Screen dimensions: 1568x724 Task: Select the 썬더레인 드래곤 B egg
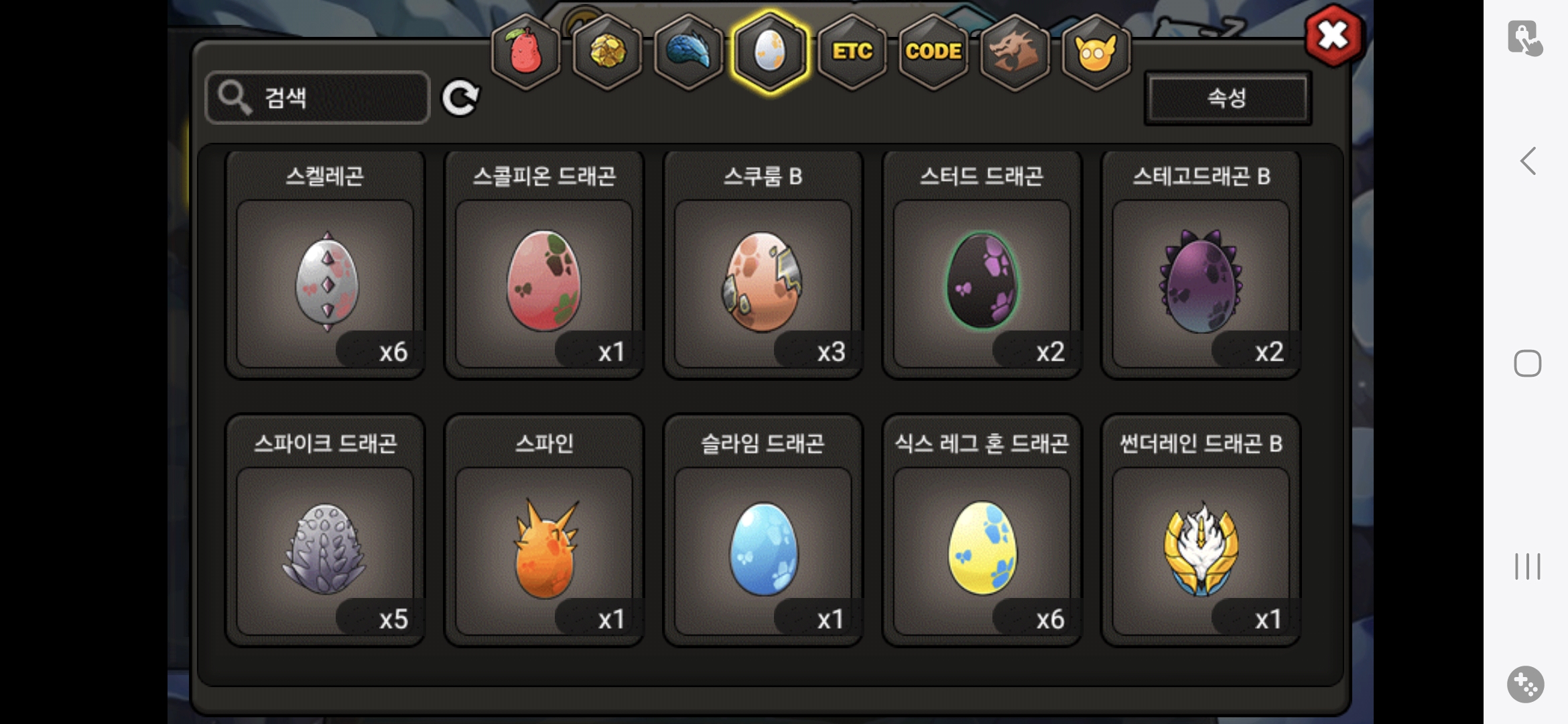(1201, 530)
